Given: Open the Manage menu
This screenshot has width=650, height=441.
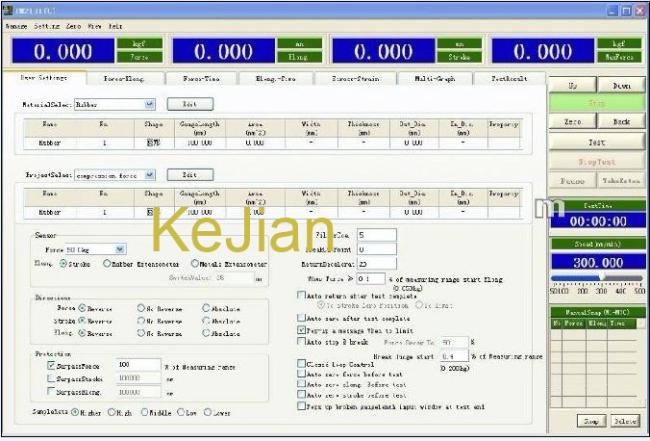Looking at the screenshot, I should (16, 24).
